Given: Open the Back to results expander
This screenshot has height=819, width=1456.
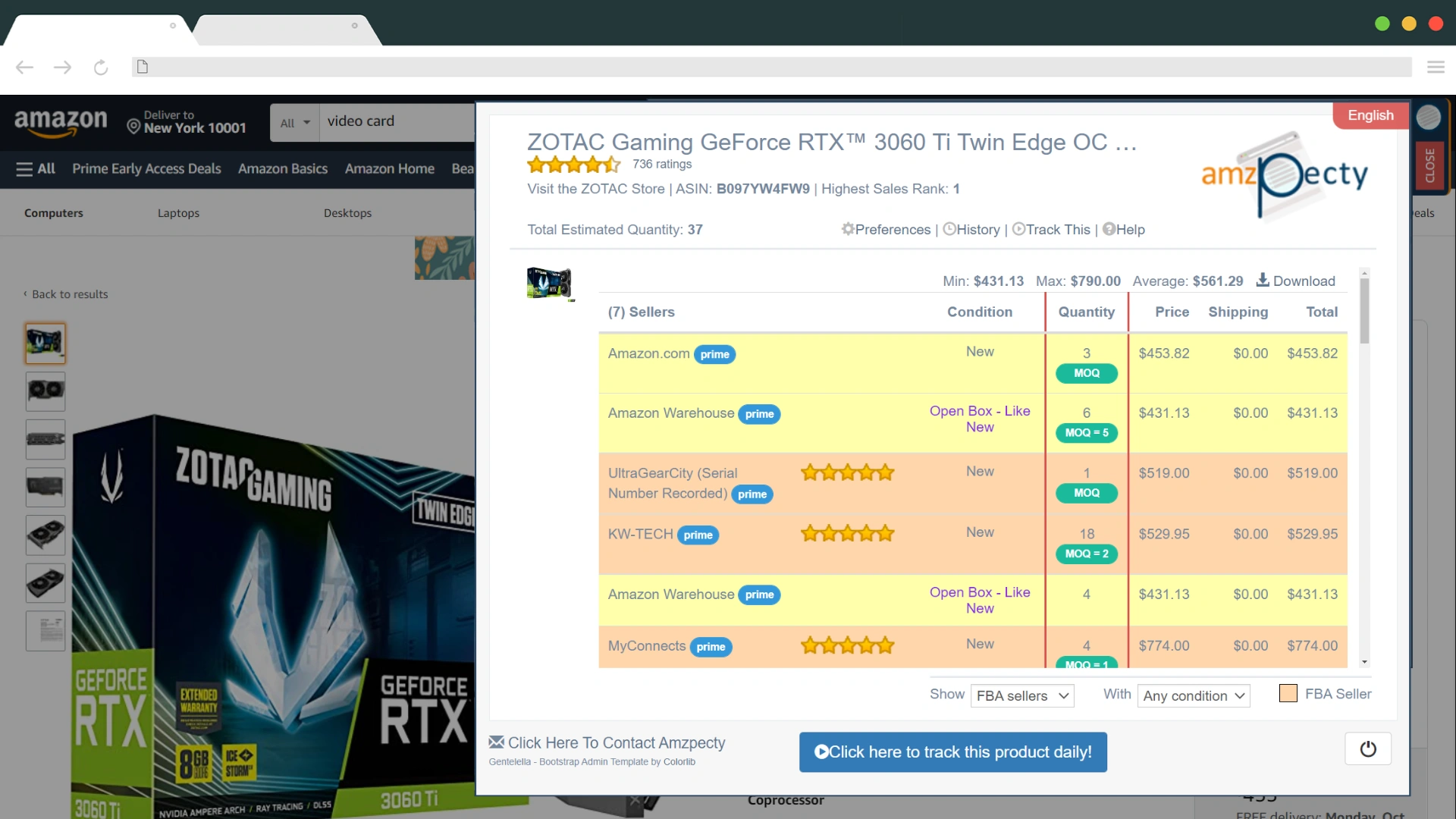Looking at the screenshot, I should tap(66, 294).
